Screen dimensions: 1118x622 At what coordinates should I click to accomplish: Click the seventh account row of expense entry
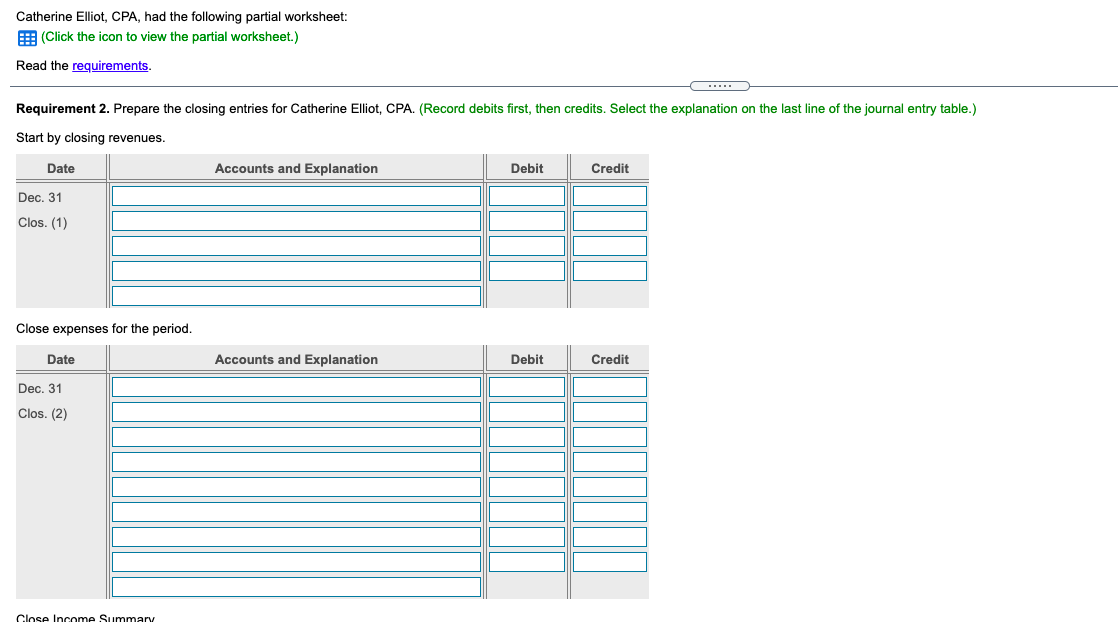click(x=296, y=536)
